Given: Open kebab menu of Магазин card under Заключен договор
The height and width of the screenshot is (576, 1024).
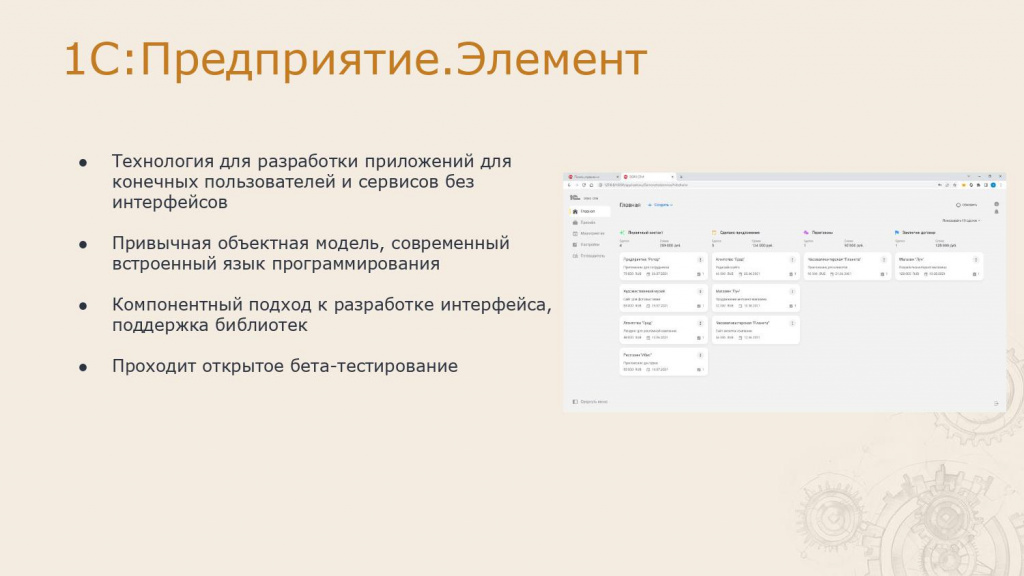Looking at the screenshot, I should click(x=976, y=260).
